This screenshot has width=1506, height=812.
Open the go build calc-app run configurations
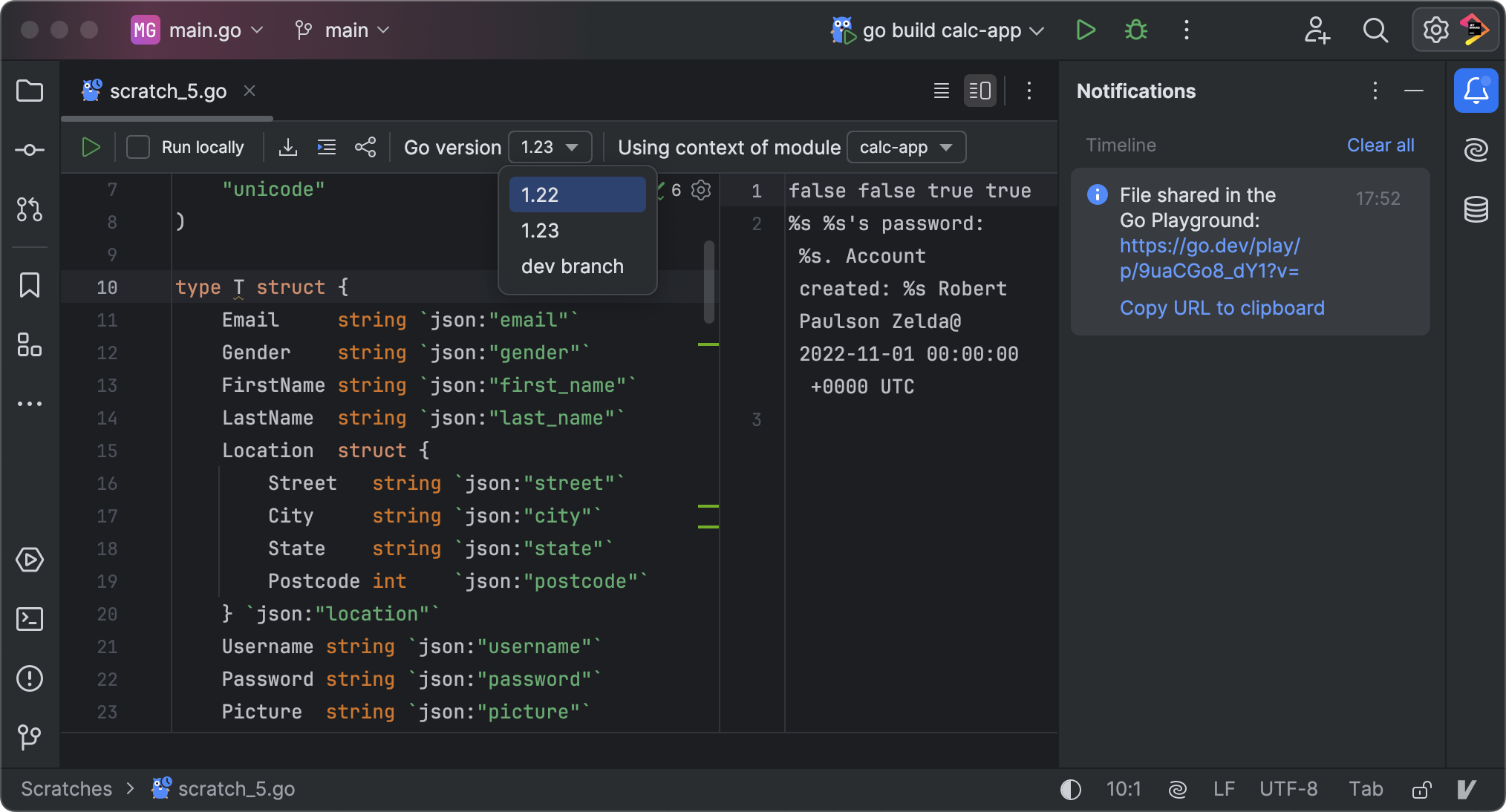click(938, 30)
